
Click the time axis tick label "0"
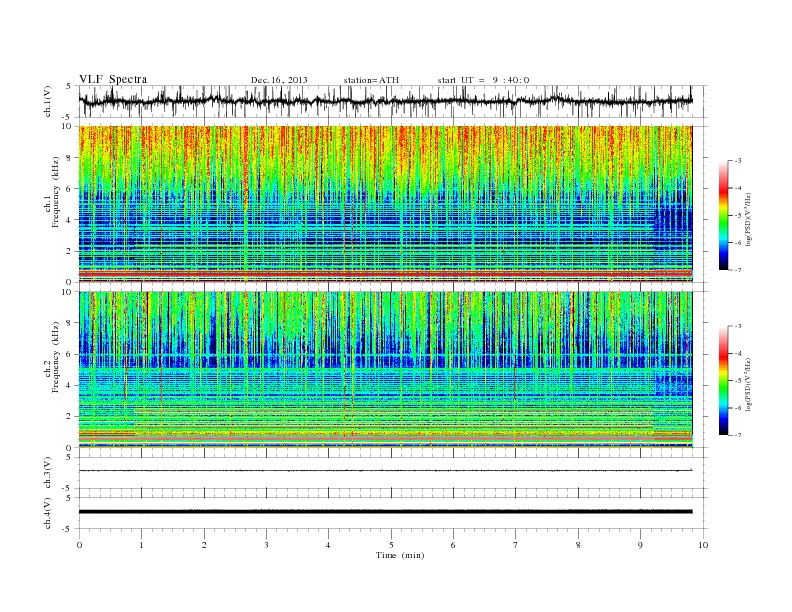point(79,545)
